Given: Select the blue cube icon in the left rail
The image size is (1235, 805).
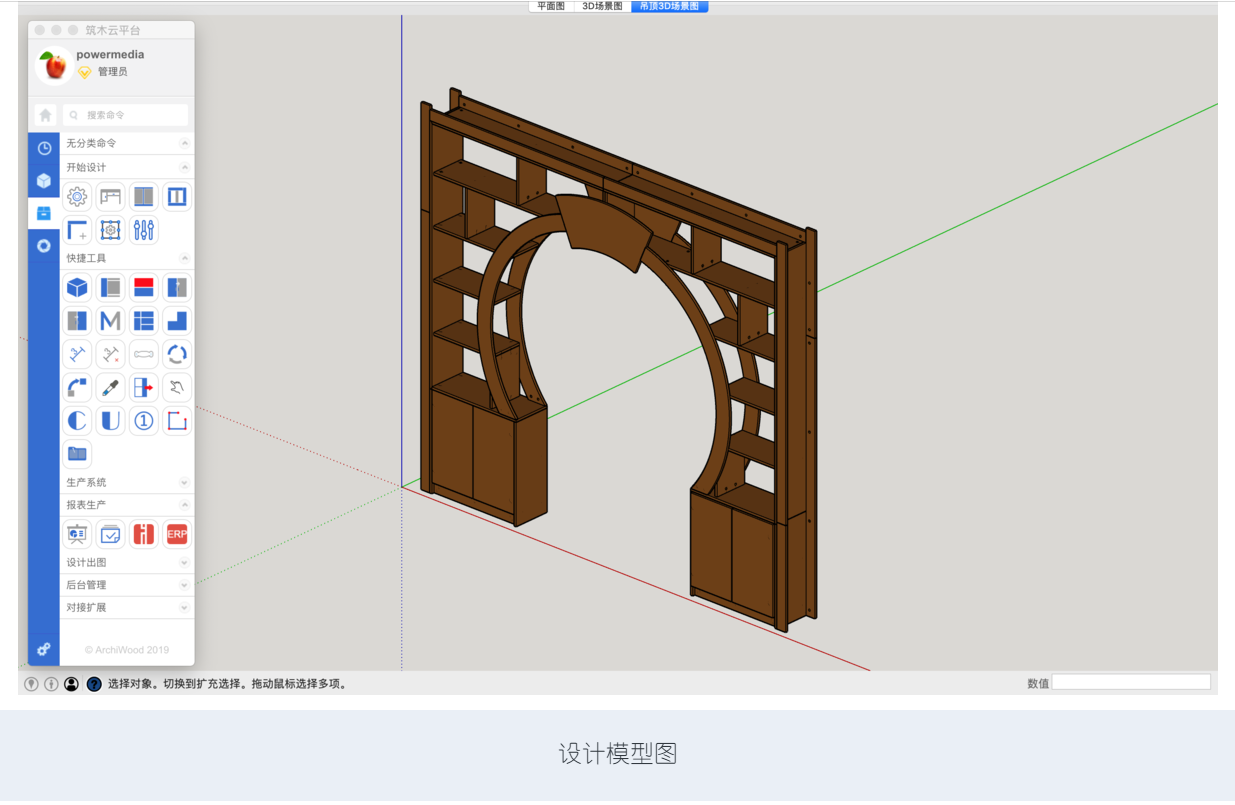Looking at the screenshot, I should (x=43, y=181).
